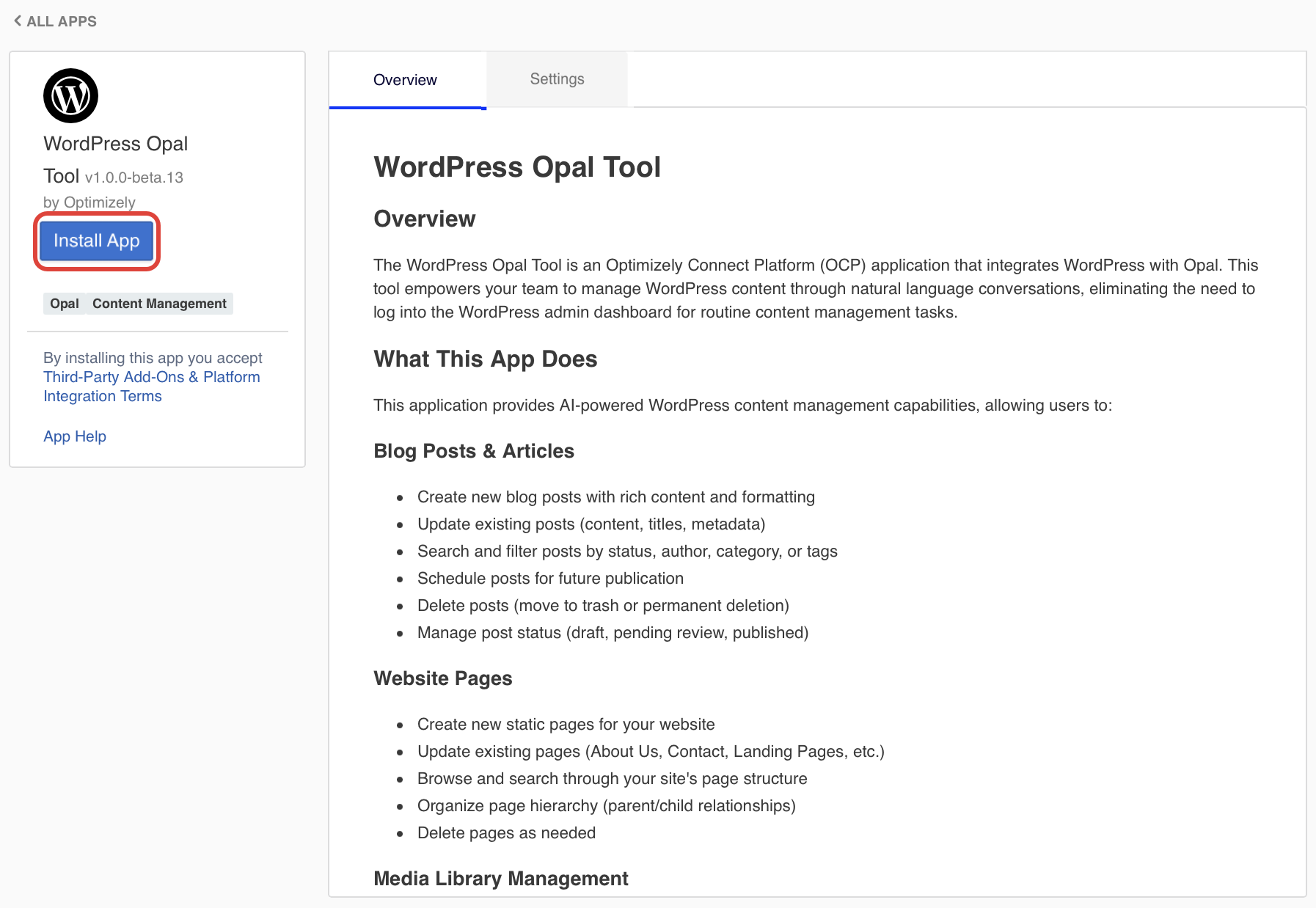Click the 'Blog Posts & Articles' heading
1316x908 pixels.
pos(474,451)
